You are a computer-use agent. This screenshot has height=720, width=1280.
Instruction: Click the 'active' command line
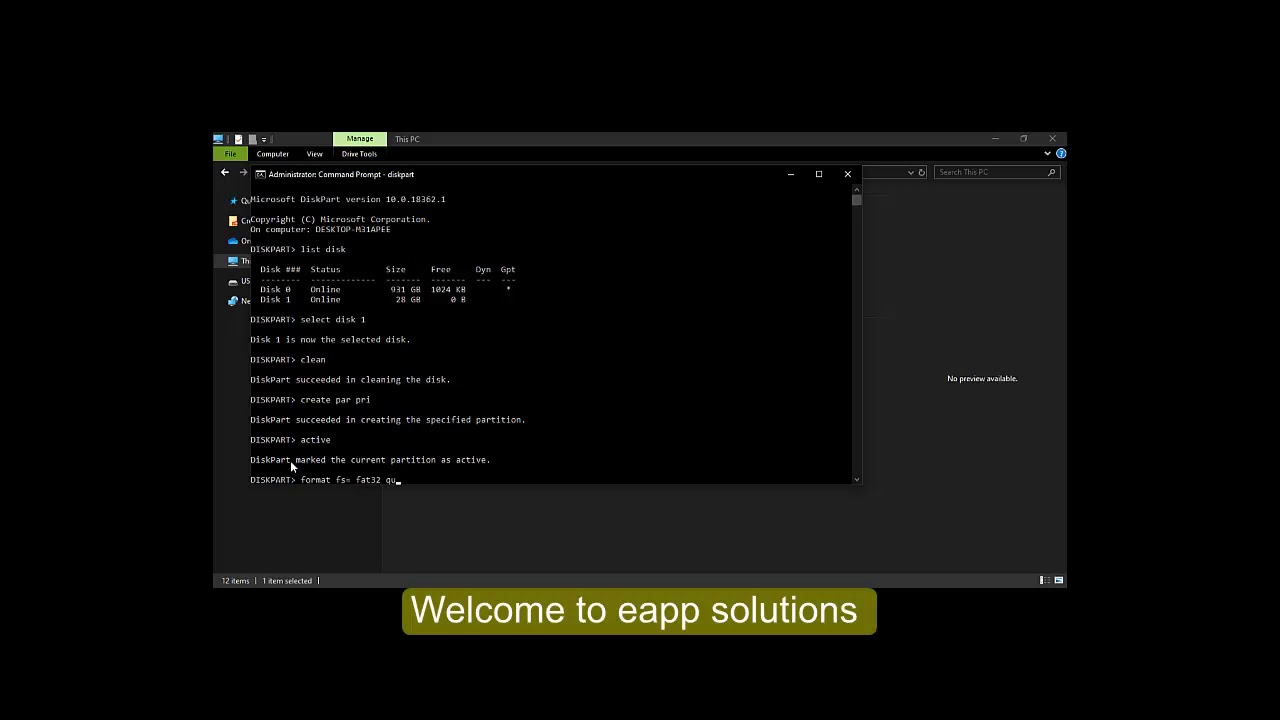pos(290,440)
